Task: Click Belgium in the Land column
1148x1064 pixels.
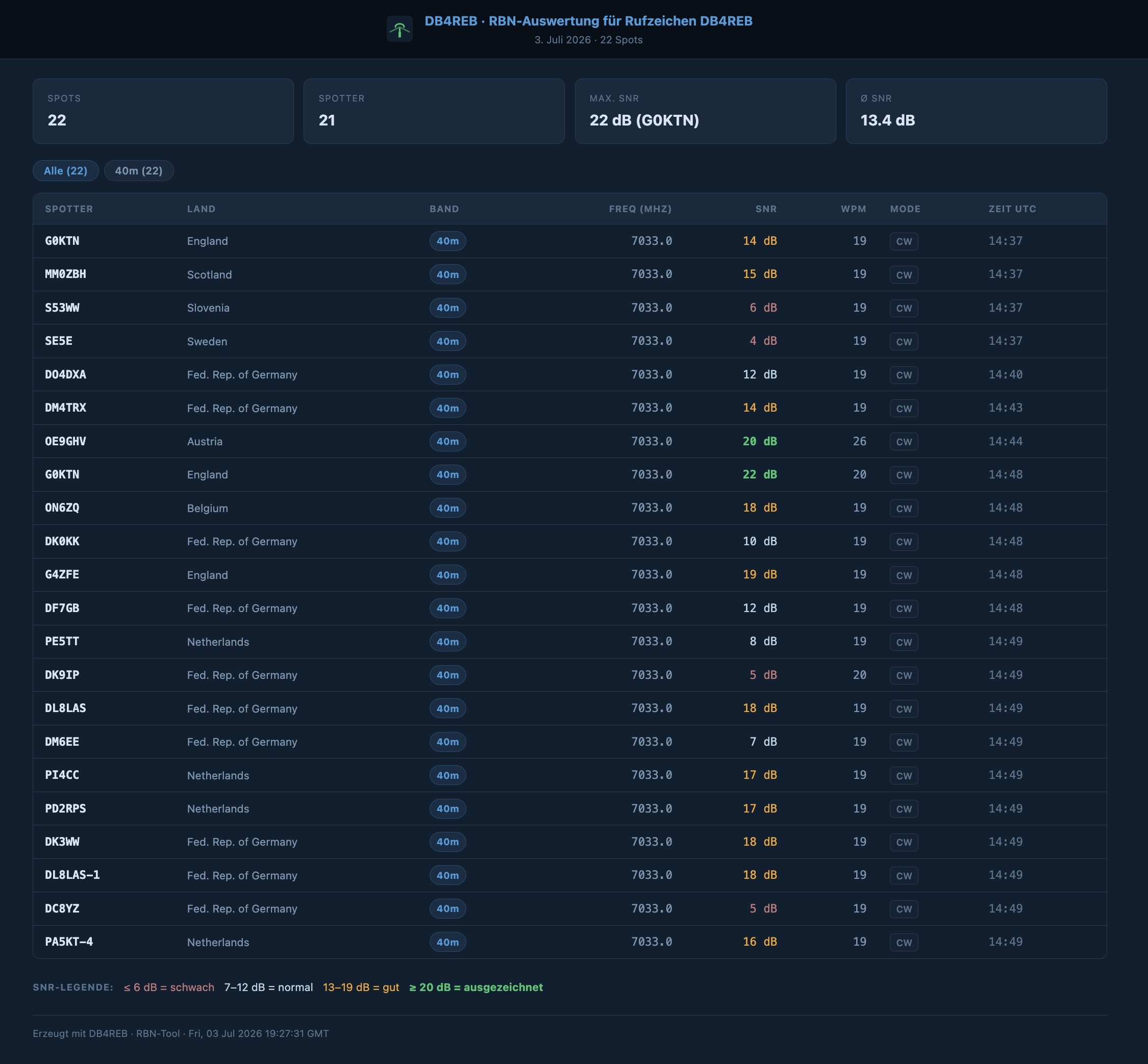Action: coord(207,509)
